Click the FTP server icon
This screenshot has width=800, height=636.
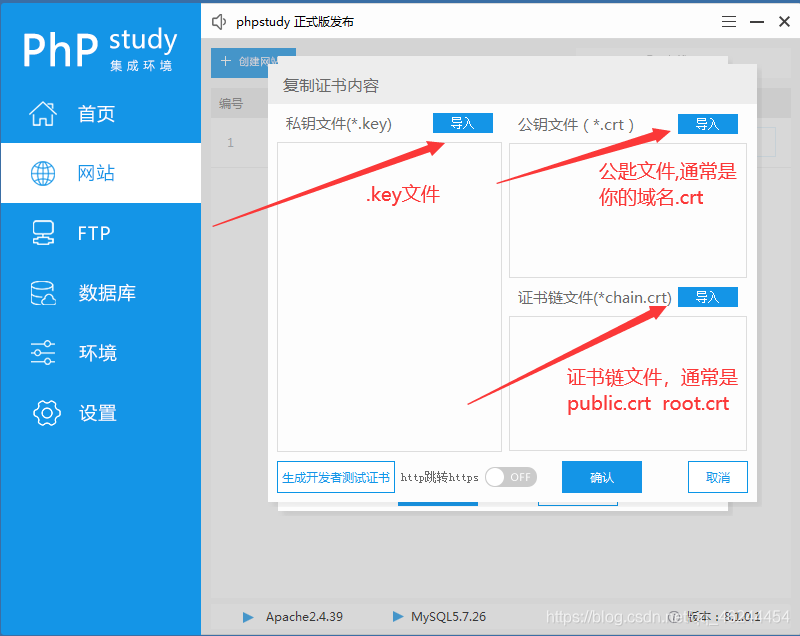tap(43, 233)
